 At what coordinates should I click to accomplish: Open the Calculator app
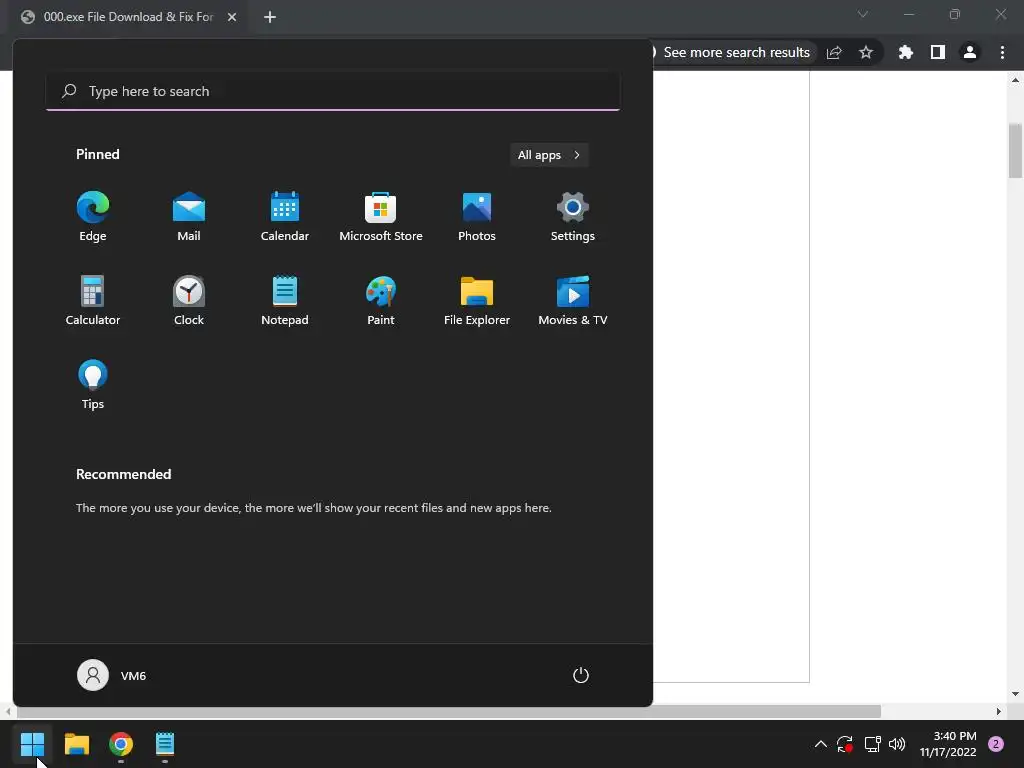[x=93, y=301]
